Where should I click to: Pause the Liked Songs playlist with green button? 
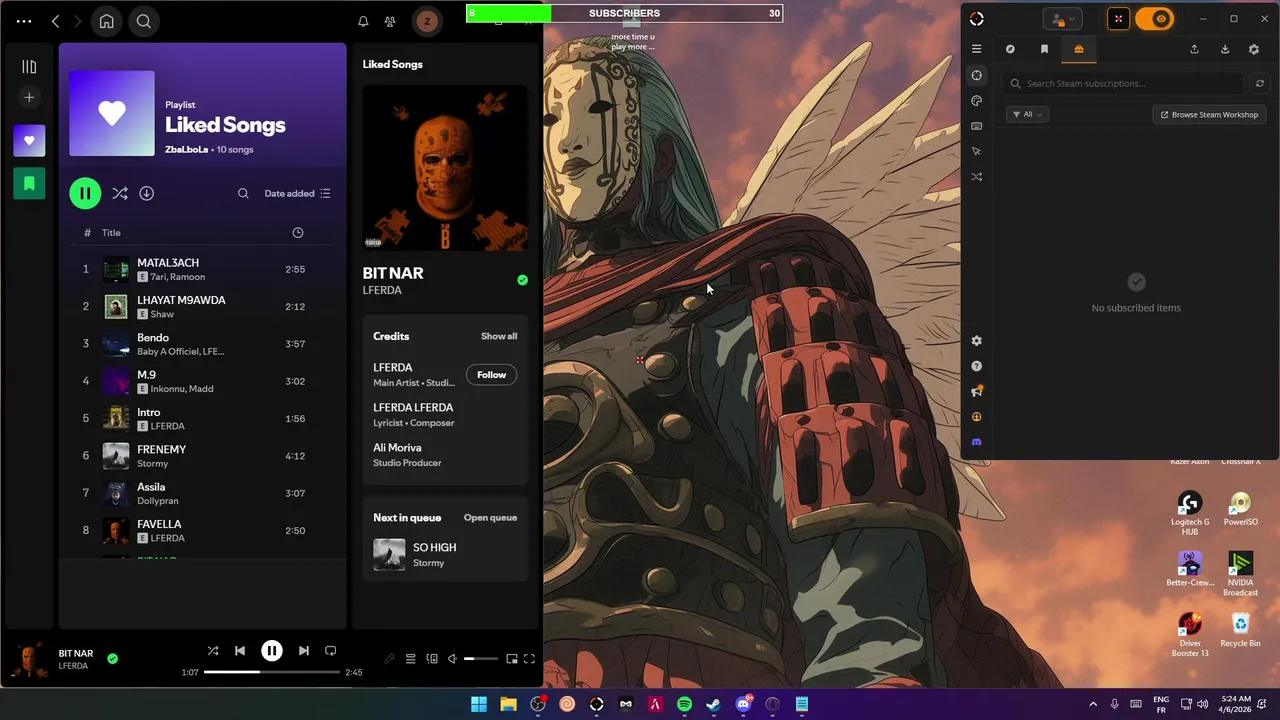pos(85,193)
